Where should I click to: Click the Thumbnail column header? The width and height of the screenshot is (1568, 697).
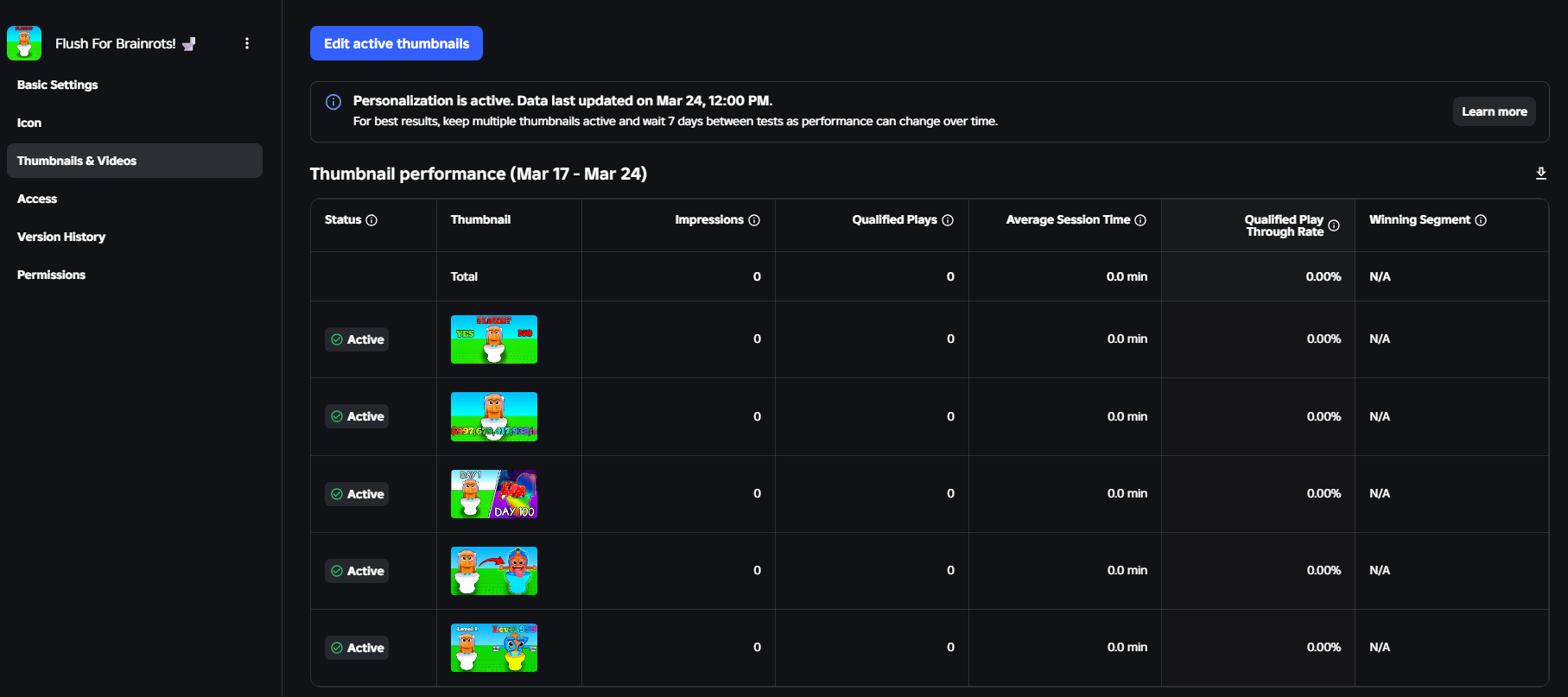pos(480,219)
